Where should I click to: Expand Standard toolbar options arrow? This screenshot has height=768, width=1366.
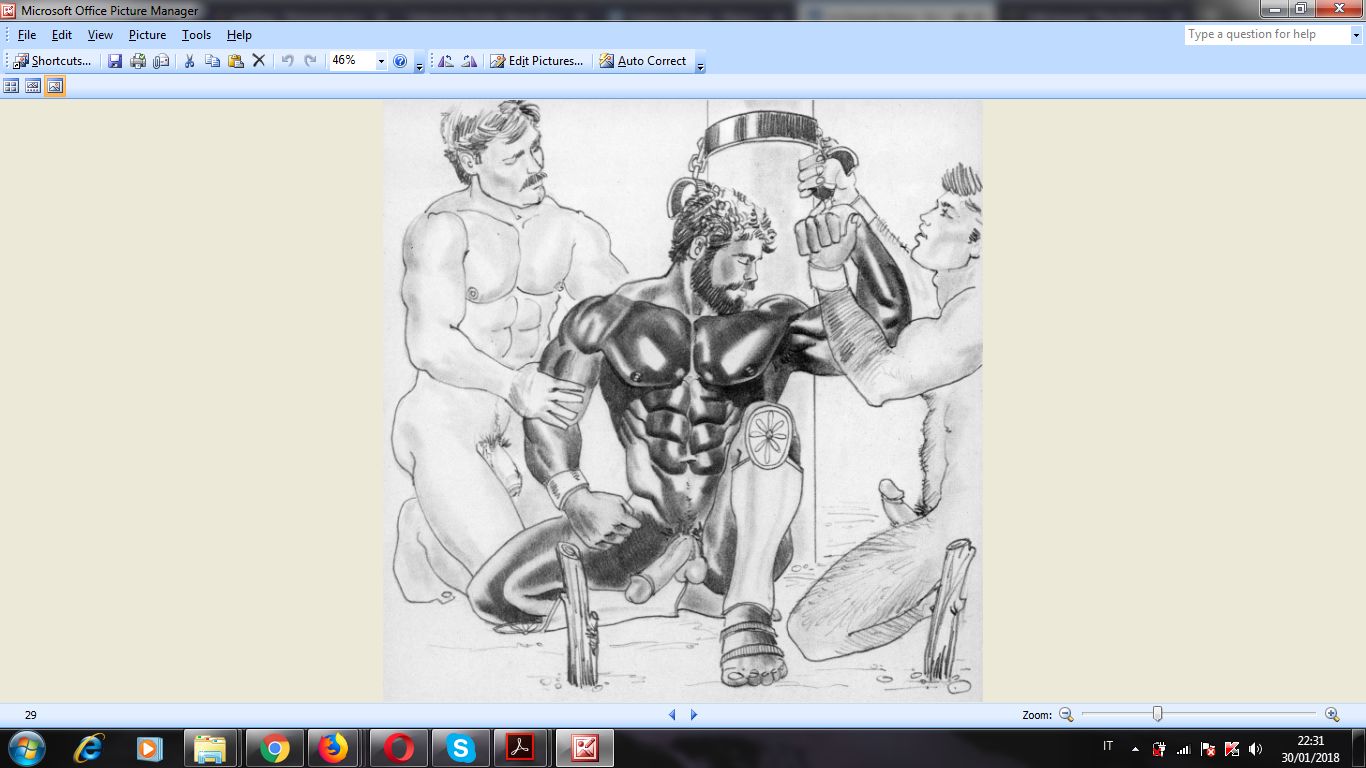[x=419, y=63]
